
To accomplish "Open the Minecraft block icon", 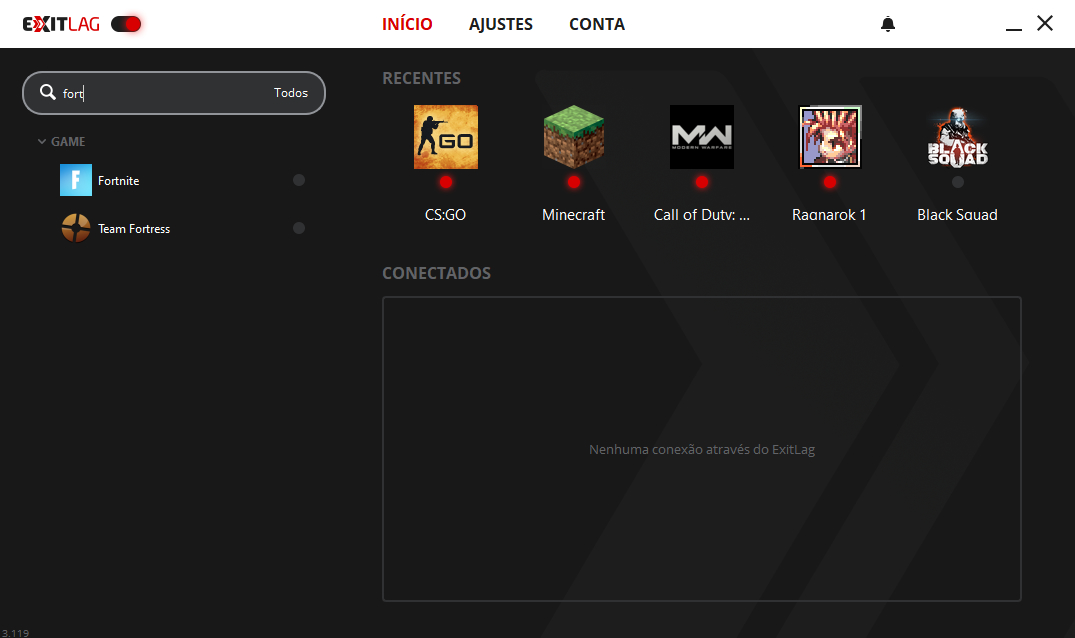I will coord(573,137).
